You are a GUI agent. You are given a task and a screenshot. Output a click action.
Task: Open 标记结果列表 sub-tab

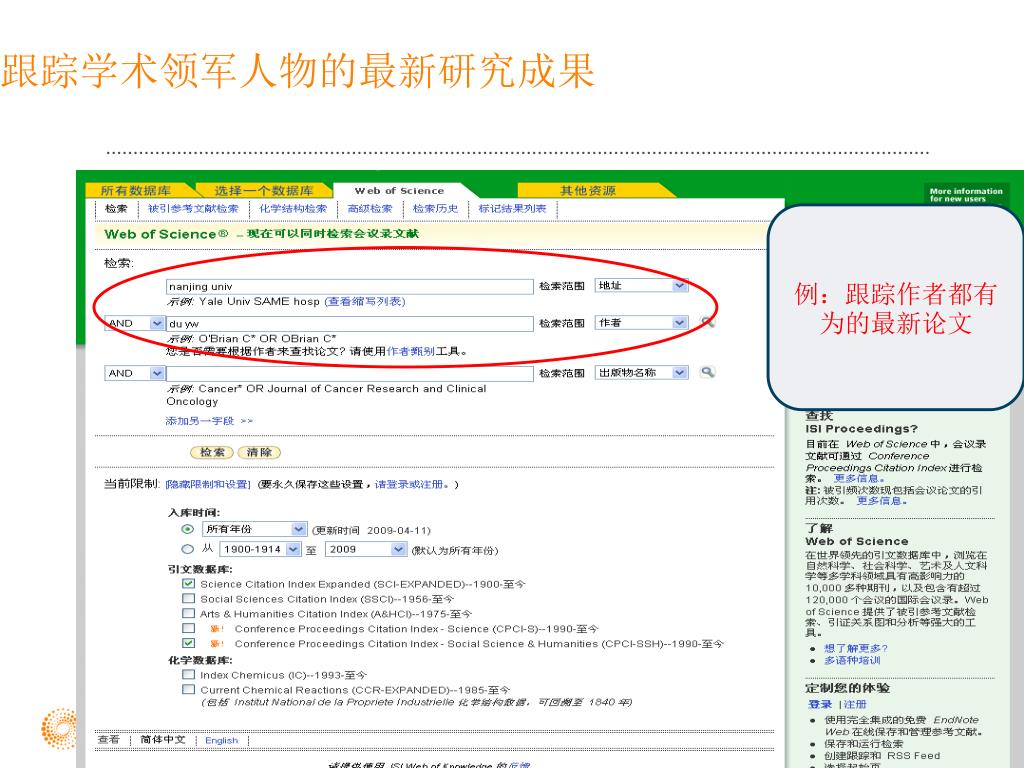pyautogui.click(x=512, y=208)
